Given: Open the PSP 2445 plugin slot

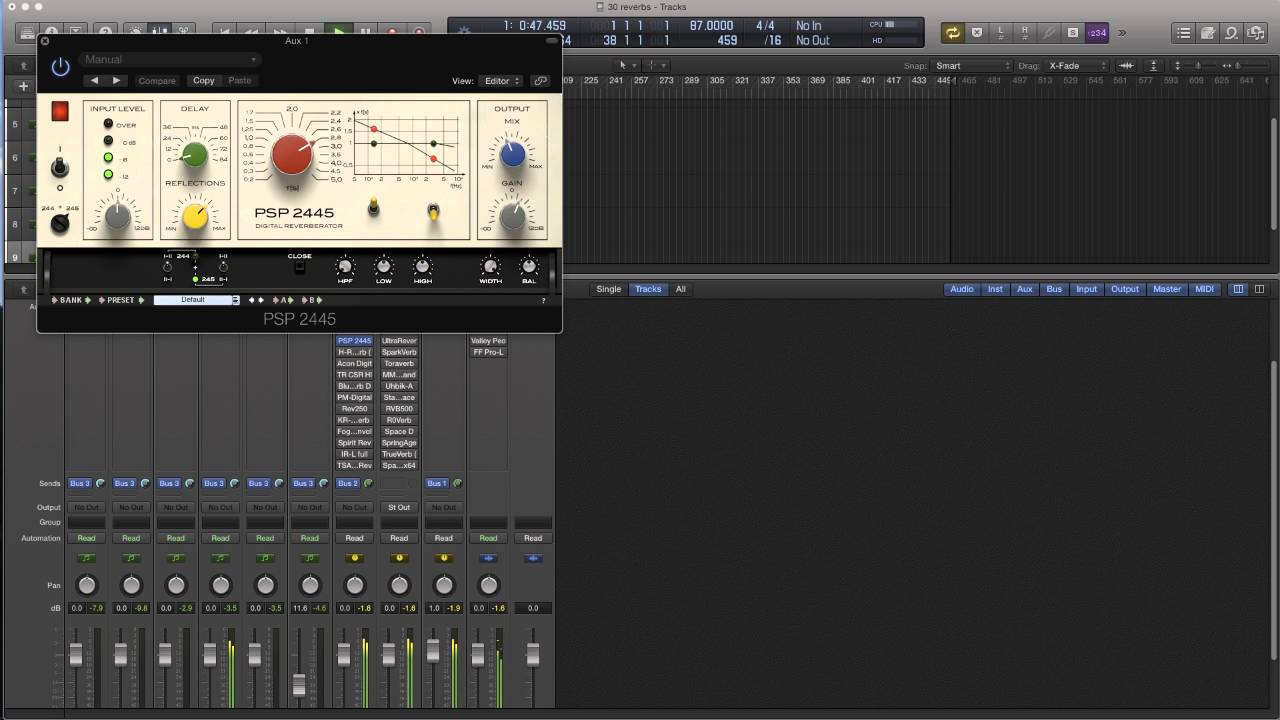Looking at the screenshot, I should (x=354, y=341).
